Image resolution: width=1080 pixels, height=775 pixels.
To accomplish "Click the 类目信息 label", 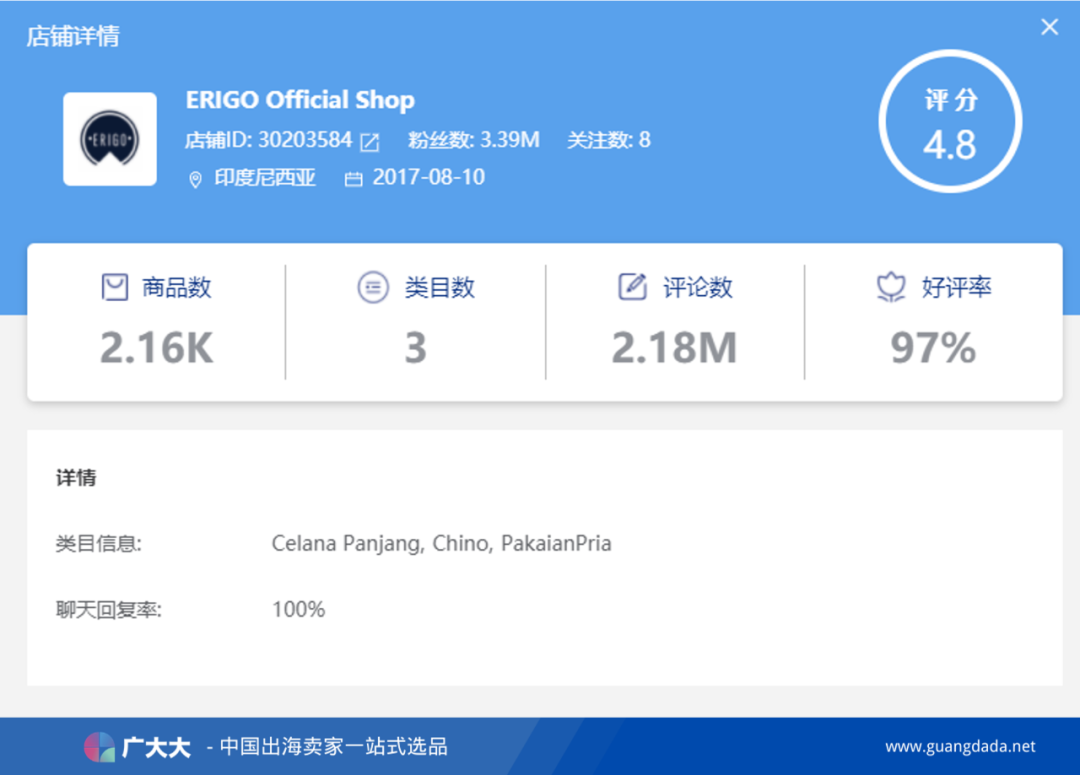I will pos(98,544).
